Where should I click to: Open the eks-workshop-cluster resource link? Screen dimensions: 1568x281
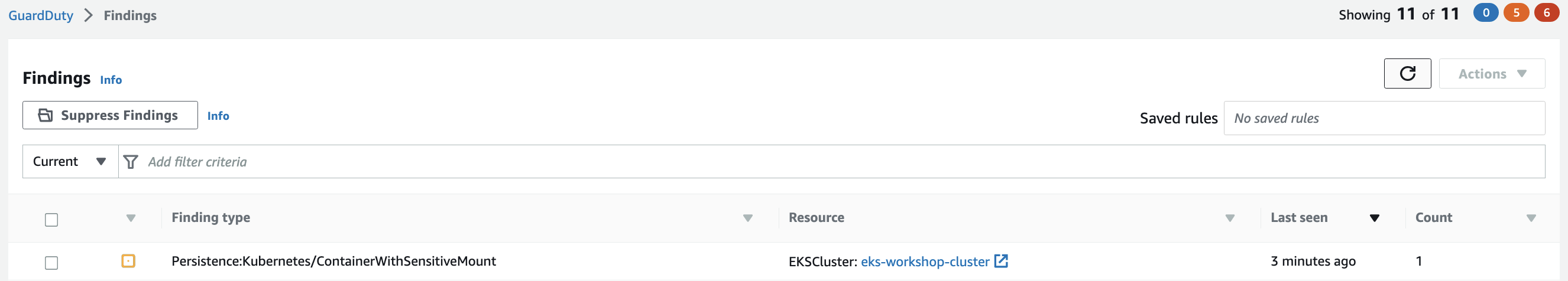click(925, 262)
